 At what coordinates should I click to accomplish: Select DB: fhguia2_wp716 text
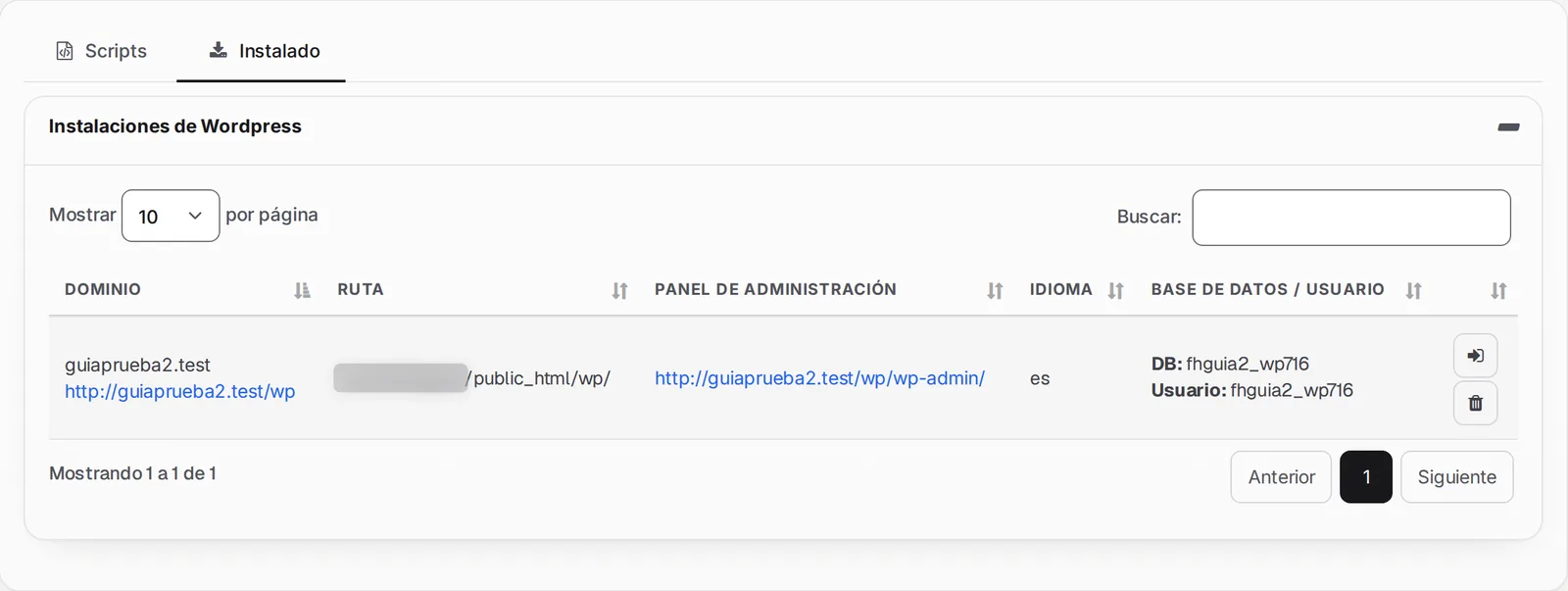click(x=1230, y=364)
